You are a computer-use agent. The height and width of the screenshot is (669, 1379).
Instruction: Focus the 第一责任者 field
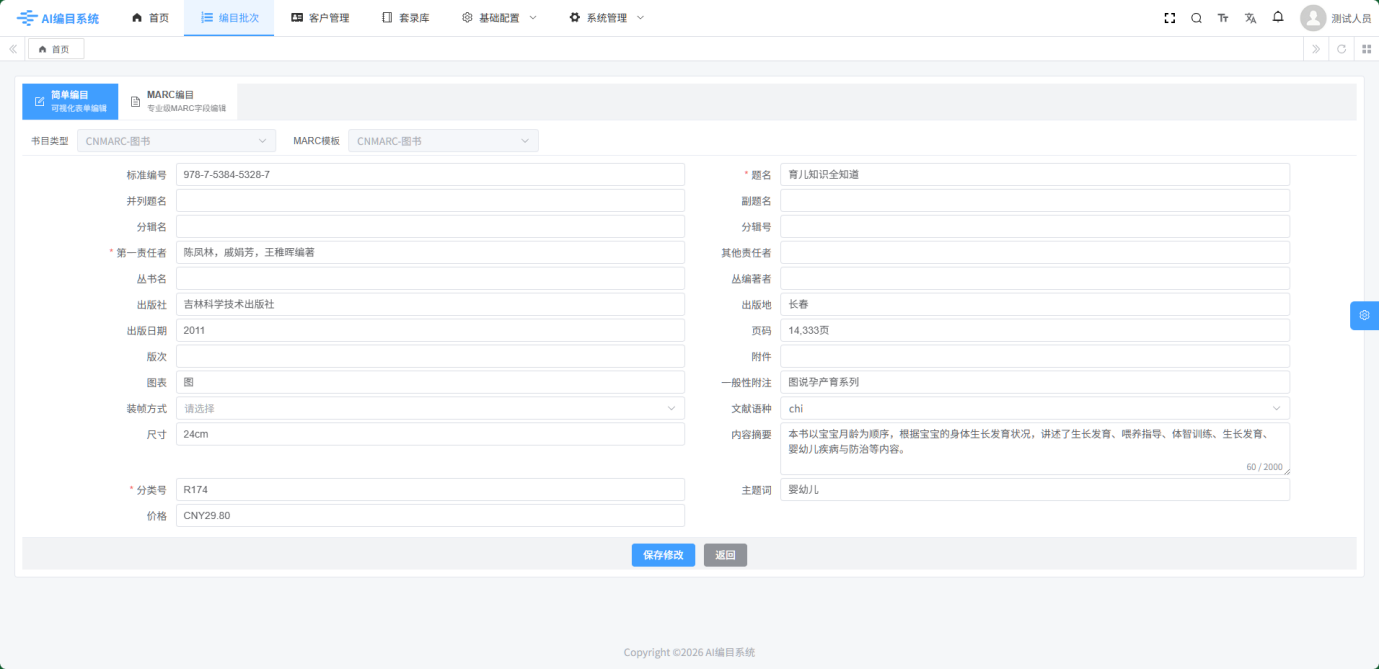430,252
